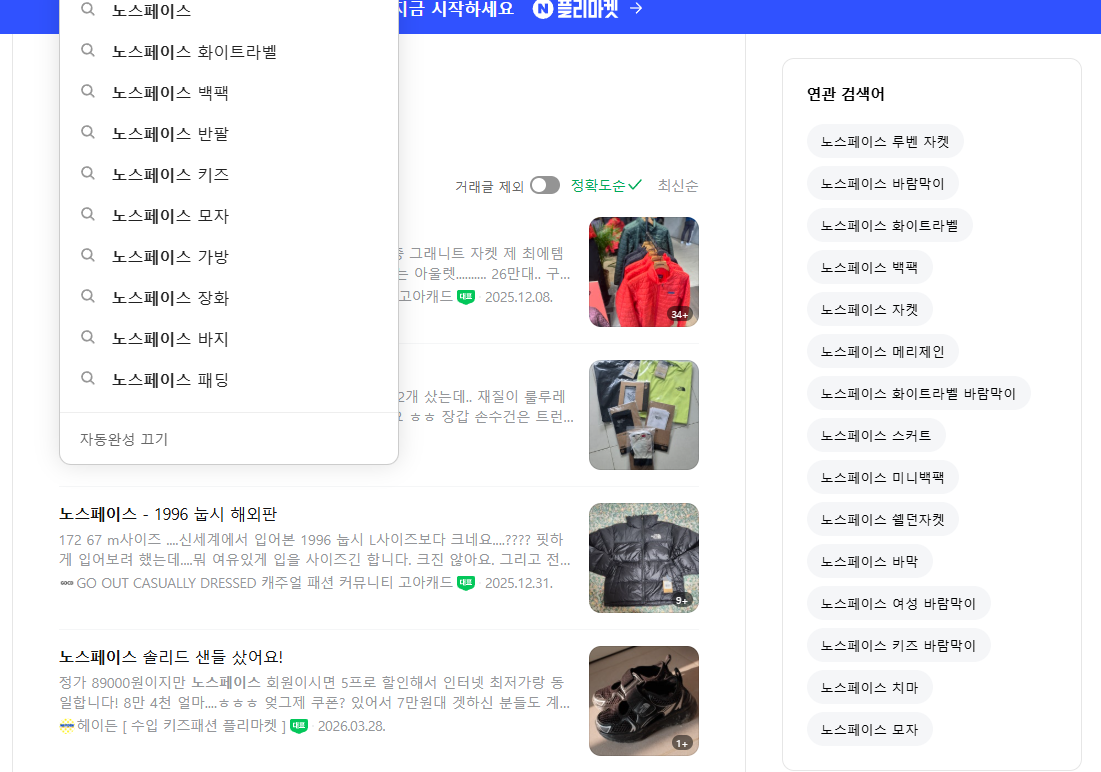Select the 노스페이스 키즈 autocomplete suggestion
This screenshot has width=1101, height=772.
click(229, 174)
